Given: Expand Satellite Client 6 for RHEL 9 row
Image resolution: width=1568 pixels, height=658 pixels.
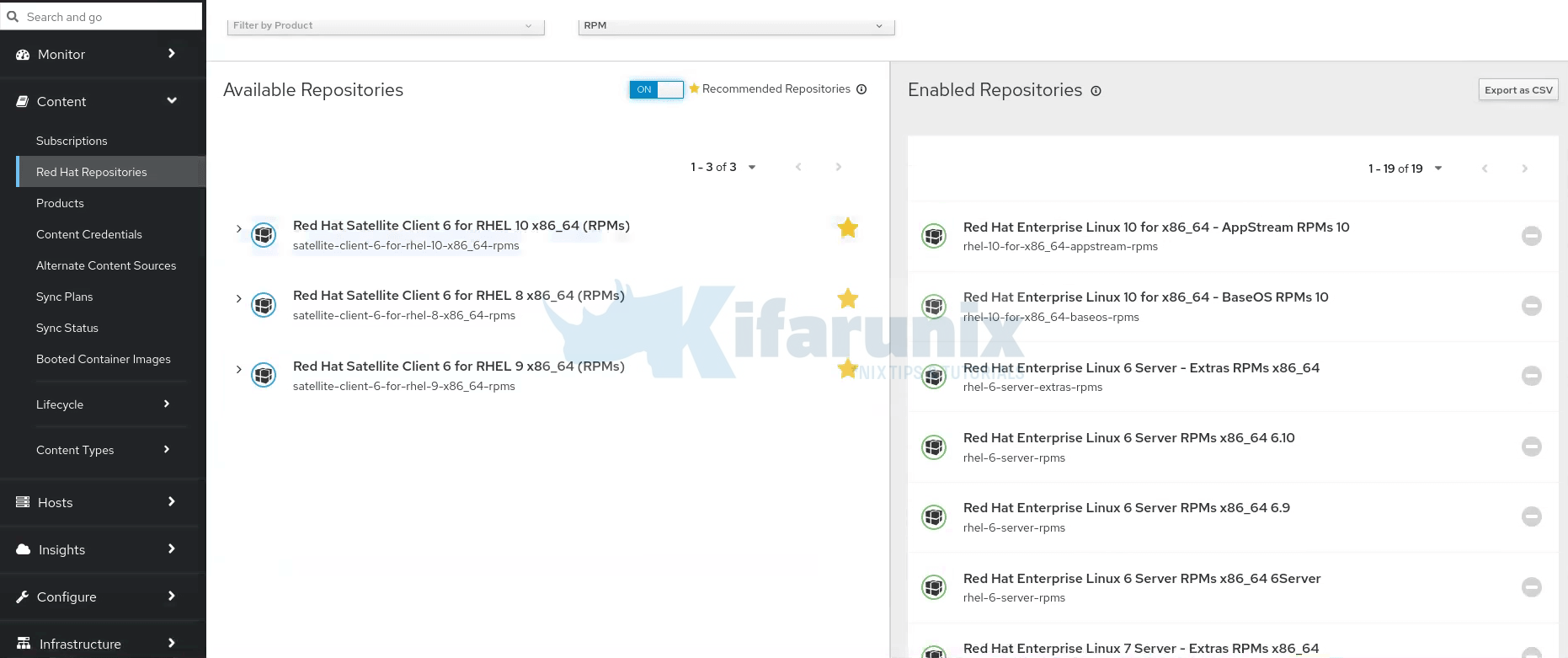Looking at the screenshot, I should click(238, 369).
